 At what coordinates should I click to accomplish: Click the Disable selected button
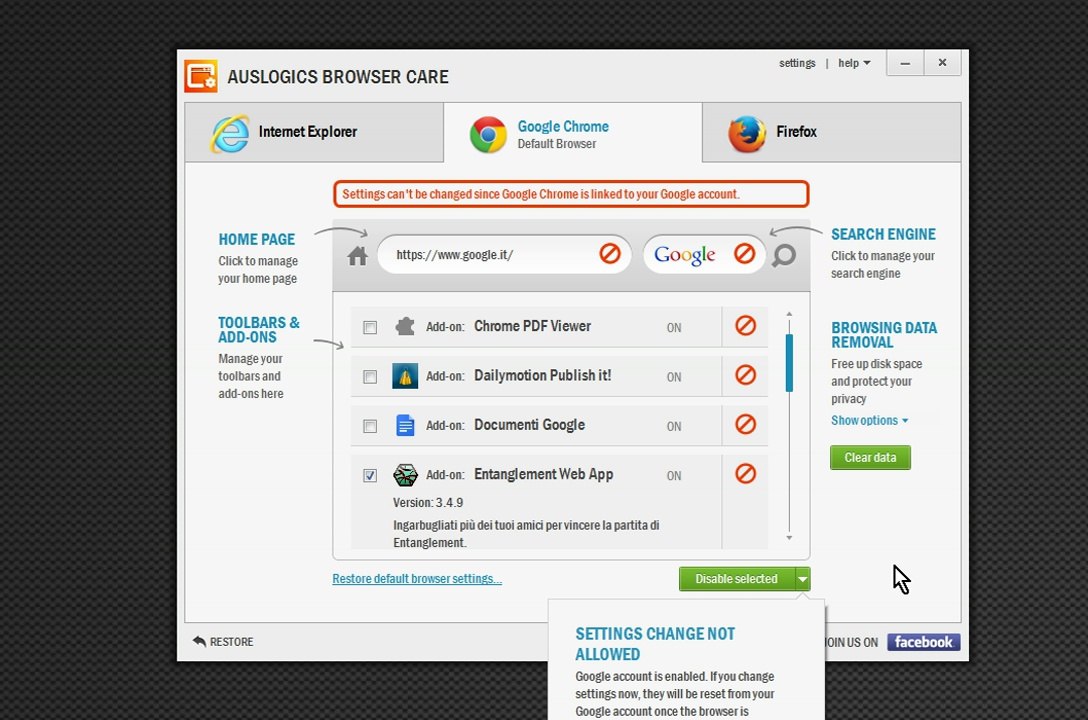[x=737, y=579]
